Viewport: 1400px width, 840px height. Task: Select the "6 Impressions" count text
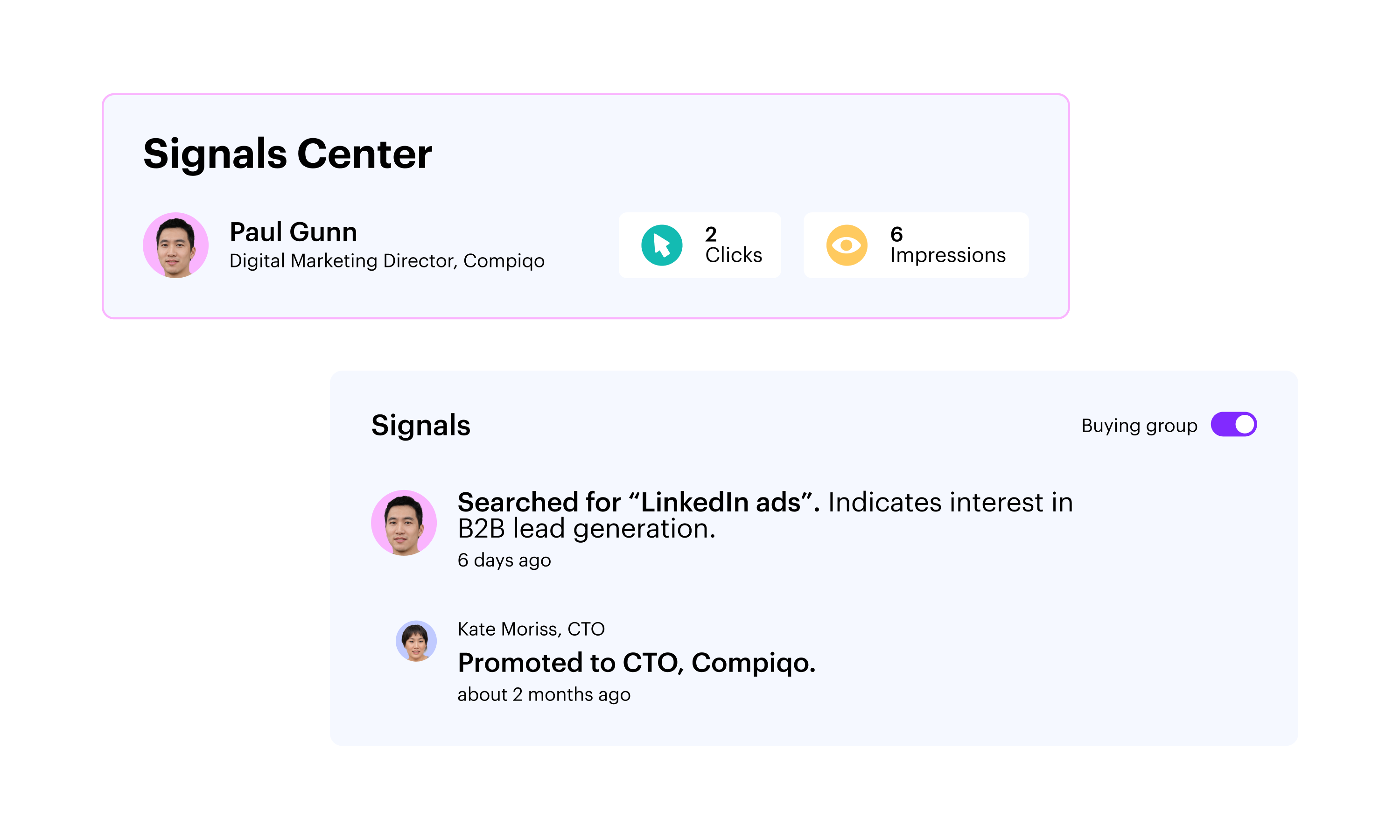click(x=947, y=245)
